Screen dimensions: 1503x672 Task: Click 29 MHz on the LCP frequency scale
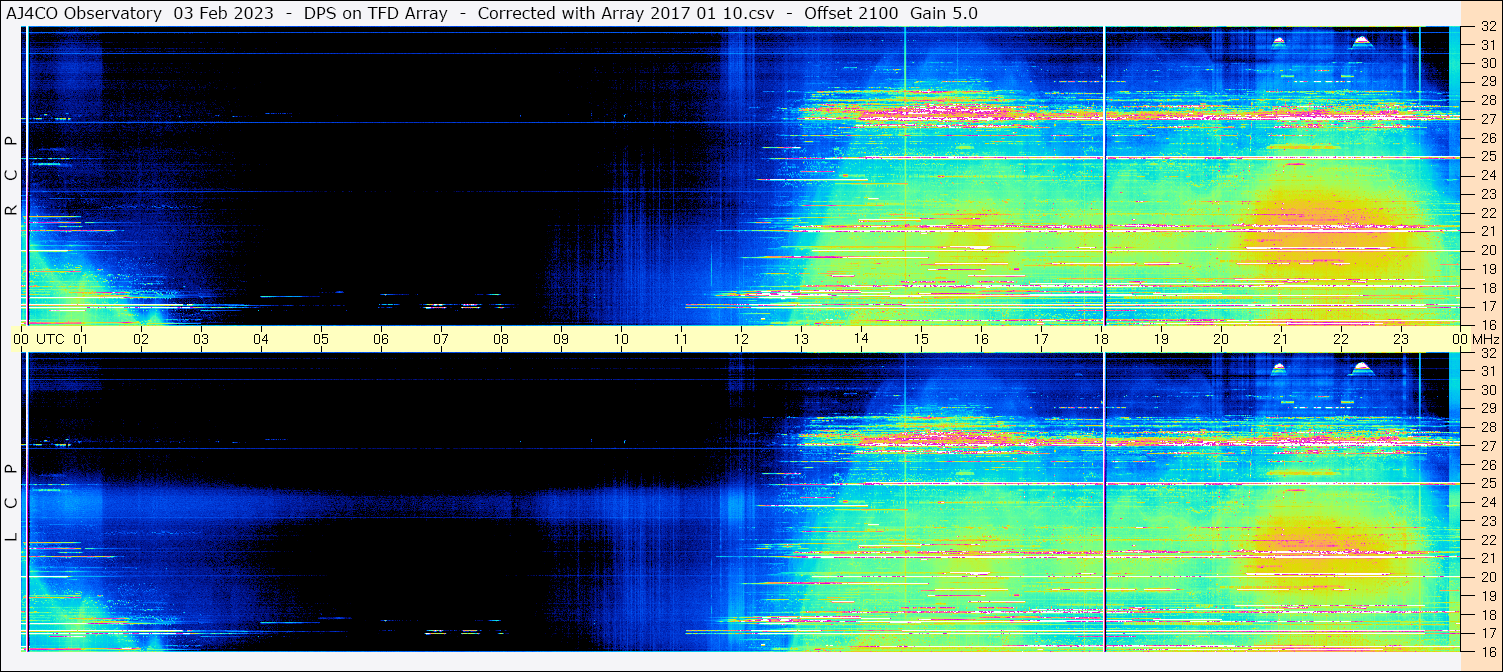pos(1487,408)
